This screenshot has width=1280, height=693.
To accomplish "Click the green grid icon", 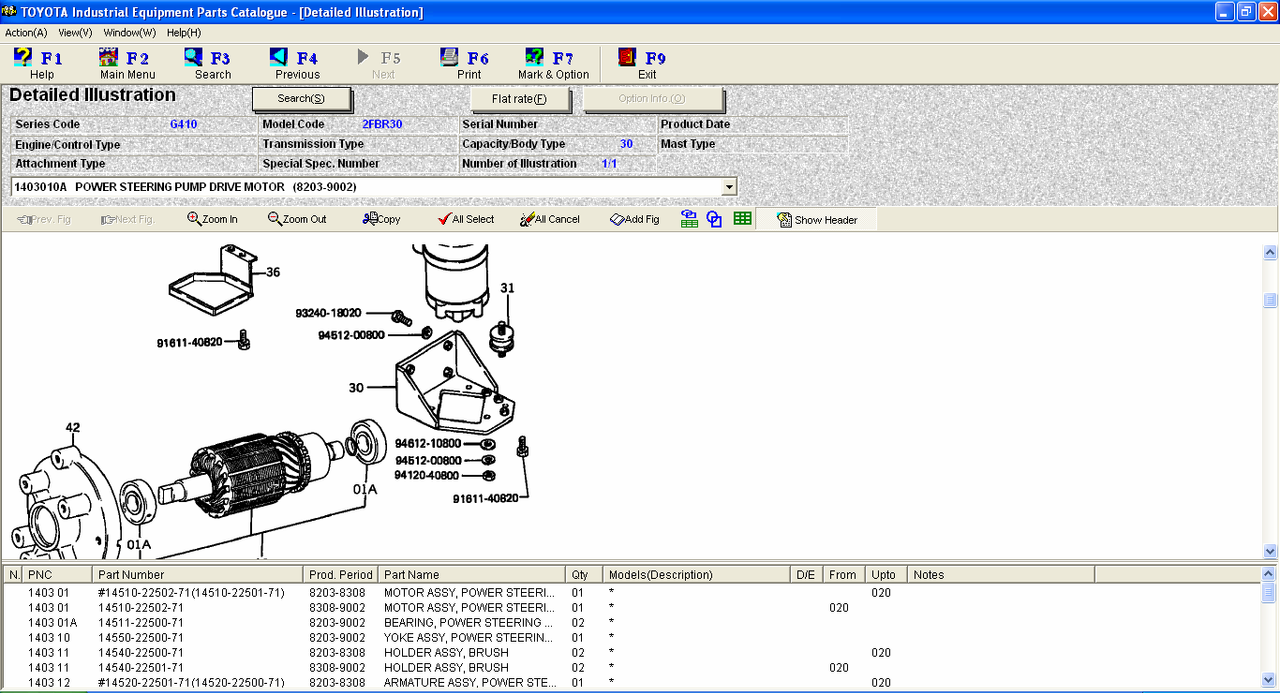I will pyautogui.click(x=742, y=218).
